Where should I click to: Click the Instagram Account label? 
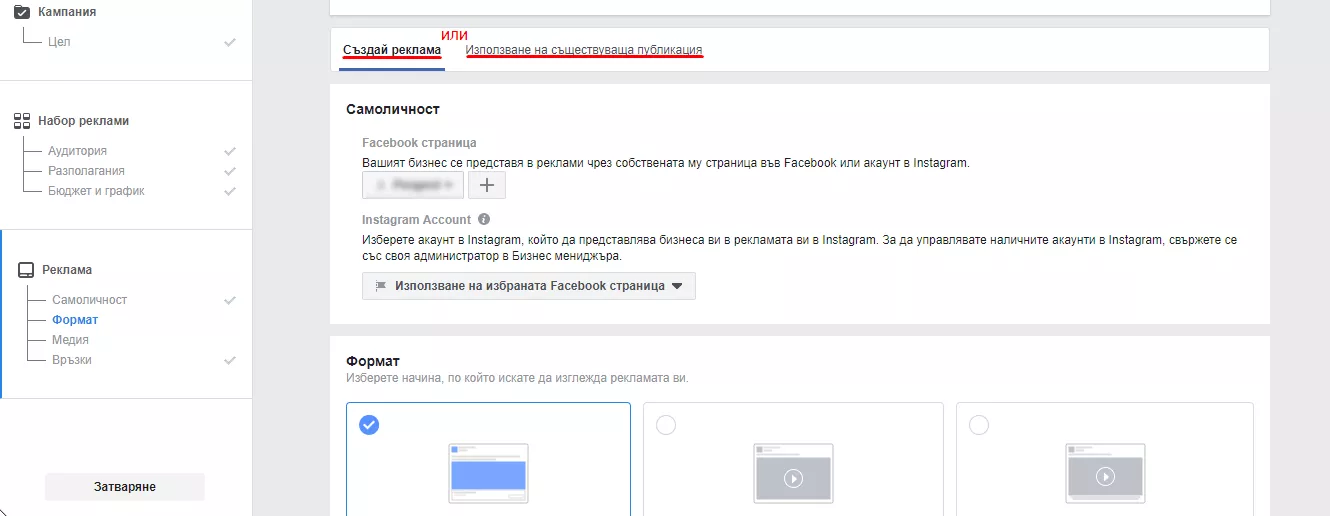click(416, 219)
